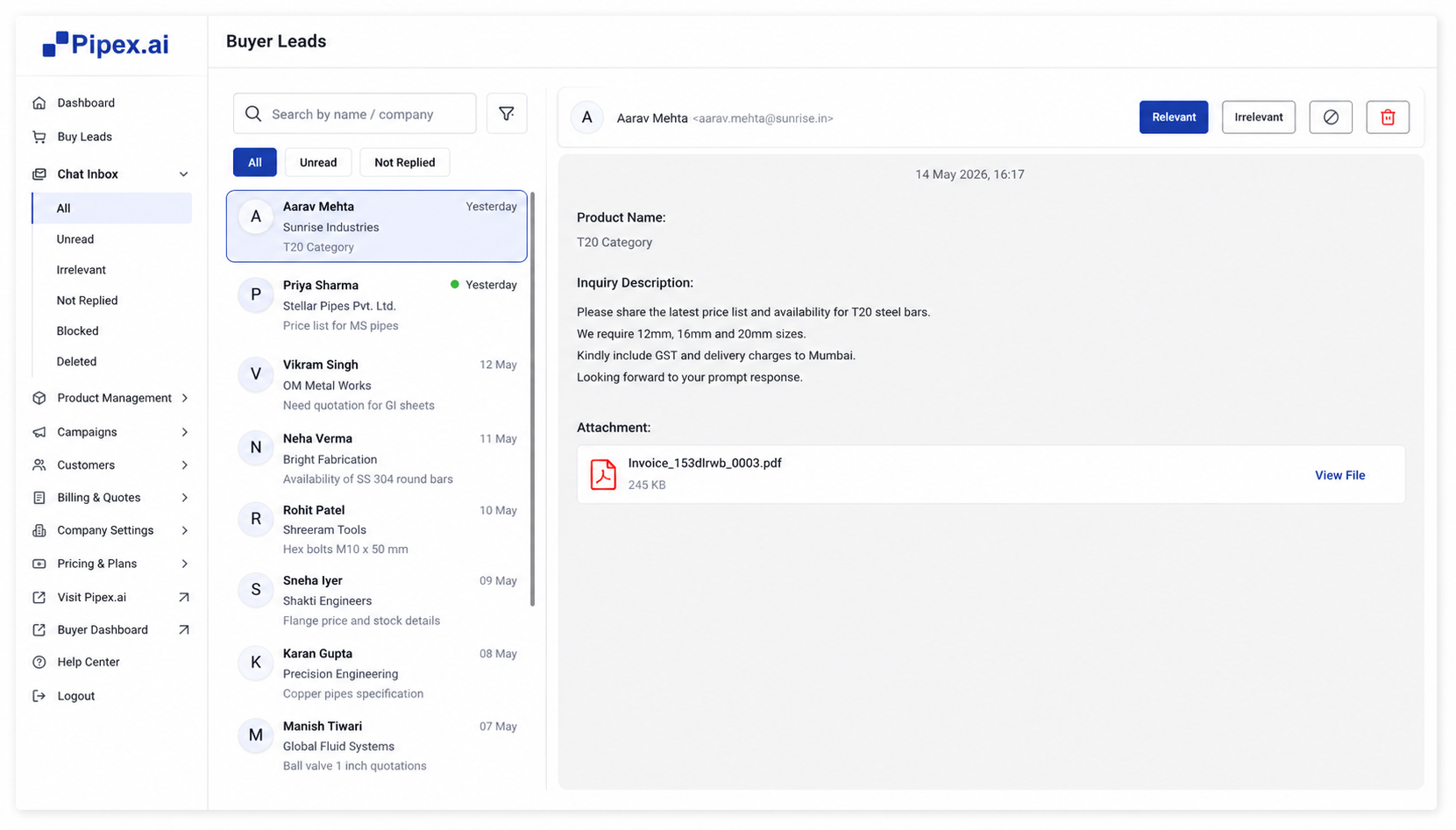Click the external arrow beside Visit Pipex.ai
Screen dimensions: 1456x830
[x=184, y=598]
